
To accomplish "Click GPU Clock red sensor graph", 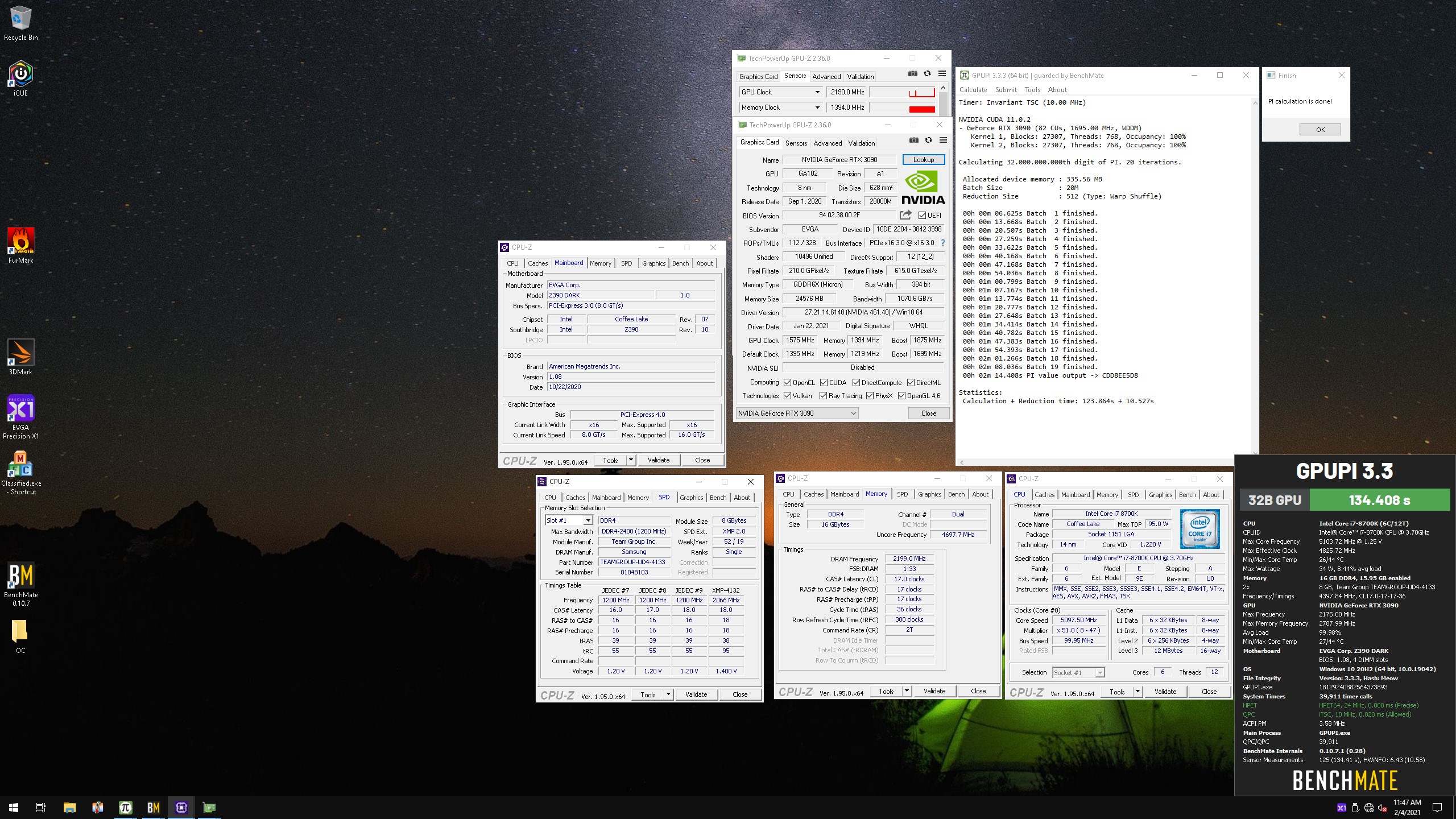I will [903, 92].
